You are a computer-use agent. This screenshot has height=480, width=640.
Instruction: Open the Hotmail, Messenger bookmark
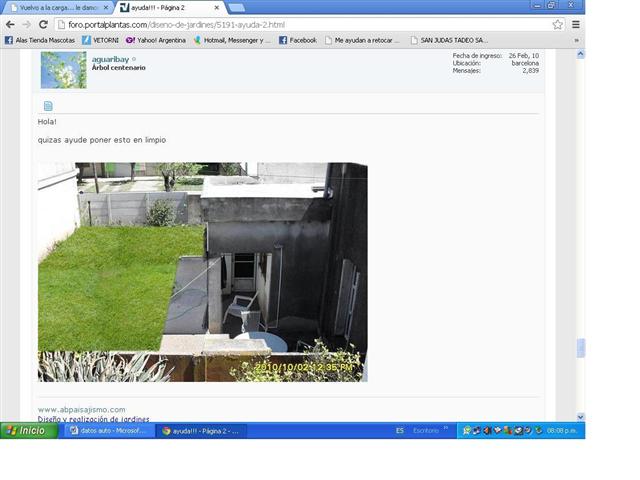pyautogui.click(x=232, y=40)
